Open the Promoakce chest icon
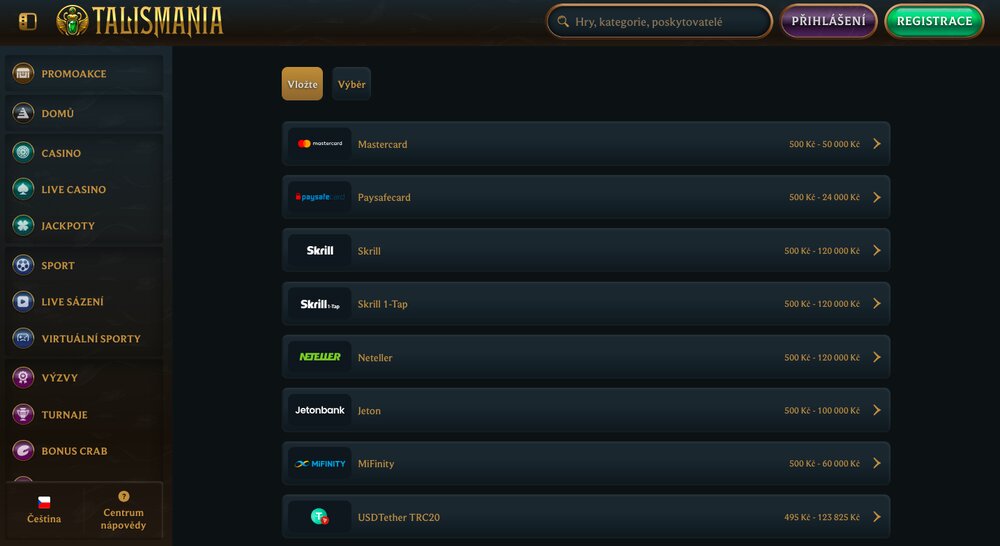Screen dimensions: 1000x546 23,73
